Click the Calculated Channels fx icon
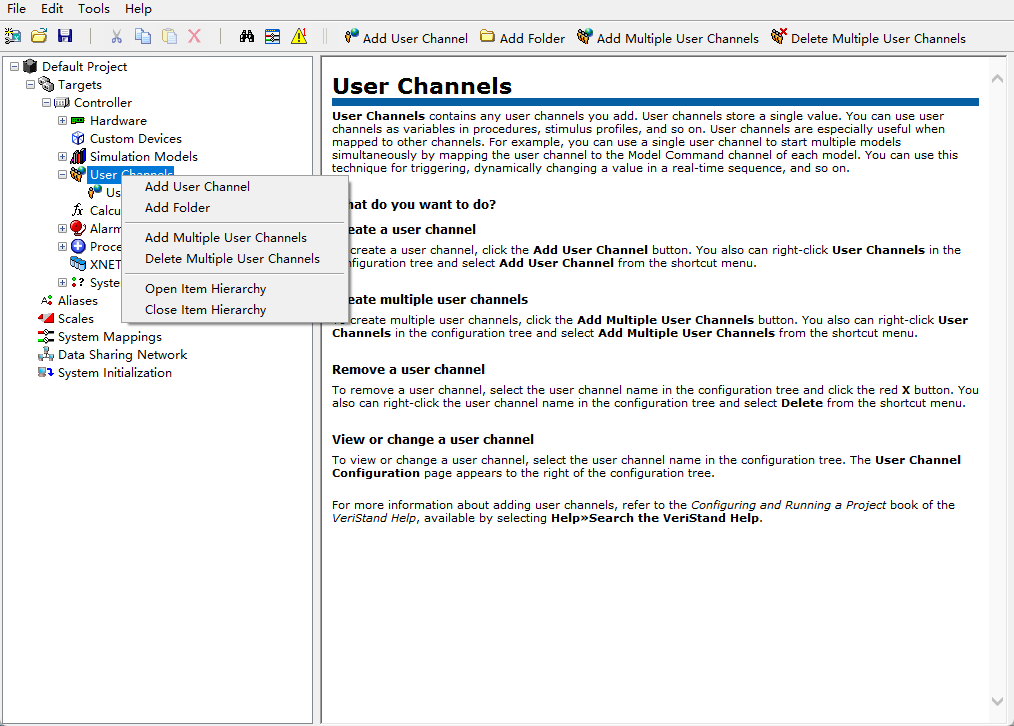Image resolution: width=1014 pixels, height=726 pixels. (78, 210)
